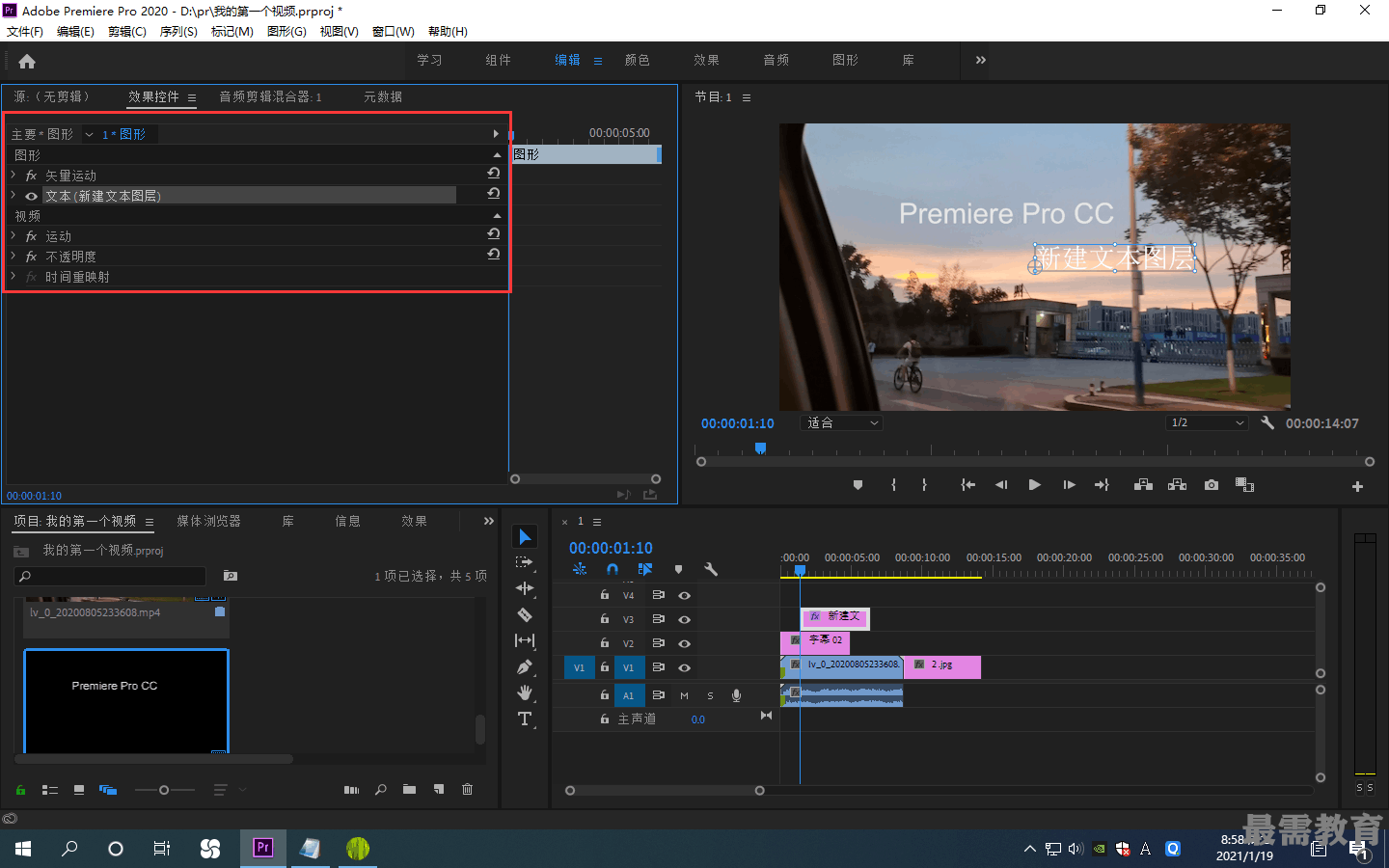Open the playback resolution 1/2 dropdown

click(1207, 422)
